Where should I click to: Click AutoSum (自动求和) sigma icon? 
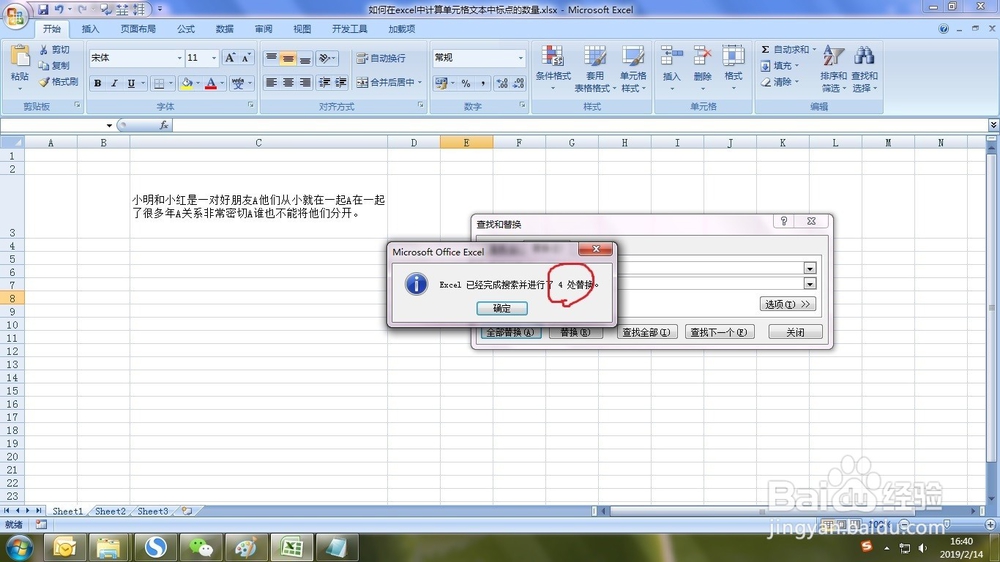pos(765,50)
